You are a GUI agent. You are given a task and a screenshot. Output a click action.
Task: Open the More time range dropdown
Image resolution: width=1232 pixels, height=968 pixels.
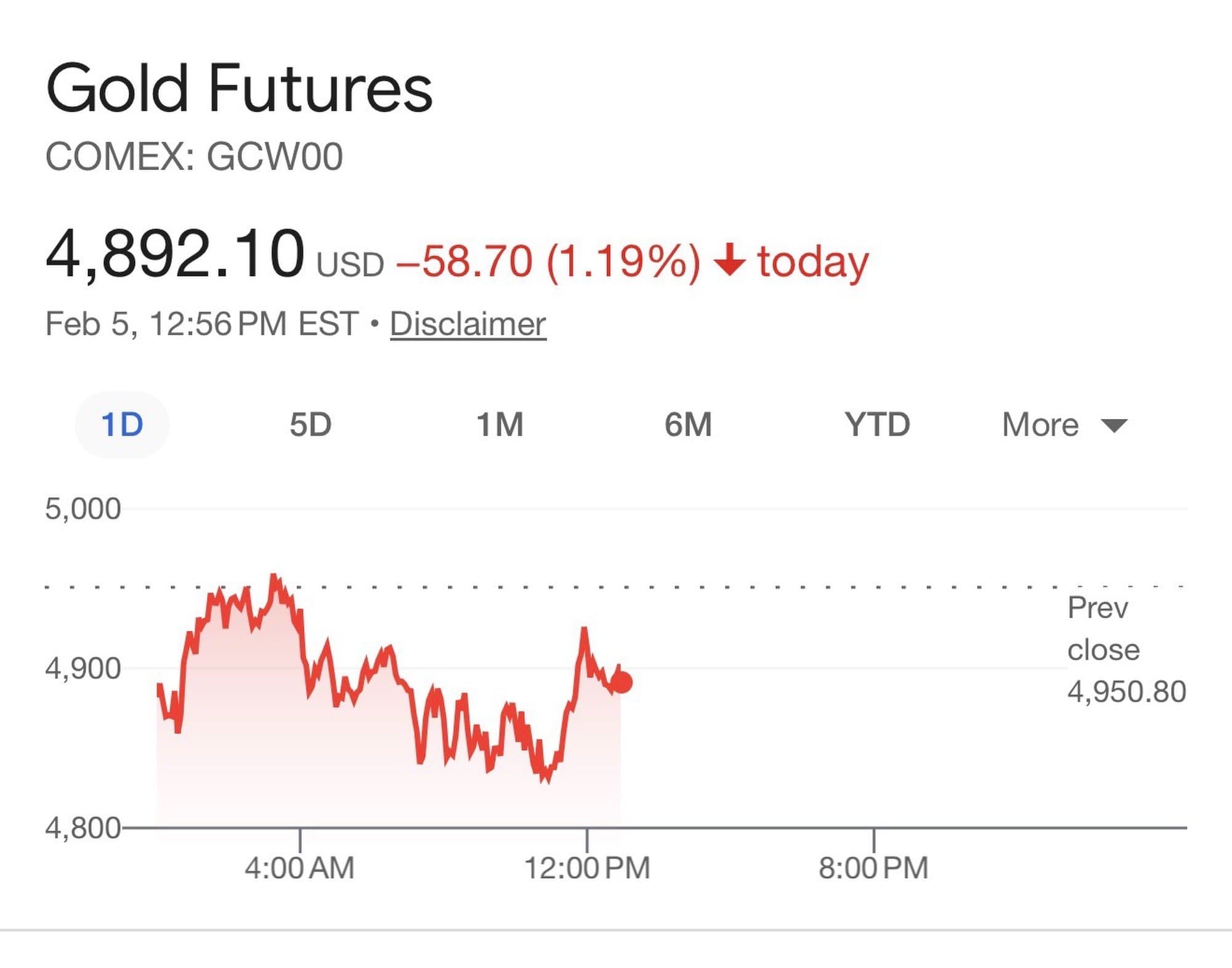[1040, 425]
